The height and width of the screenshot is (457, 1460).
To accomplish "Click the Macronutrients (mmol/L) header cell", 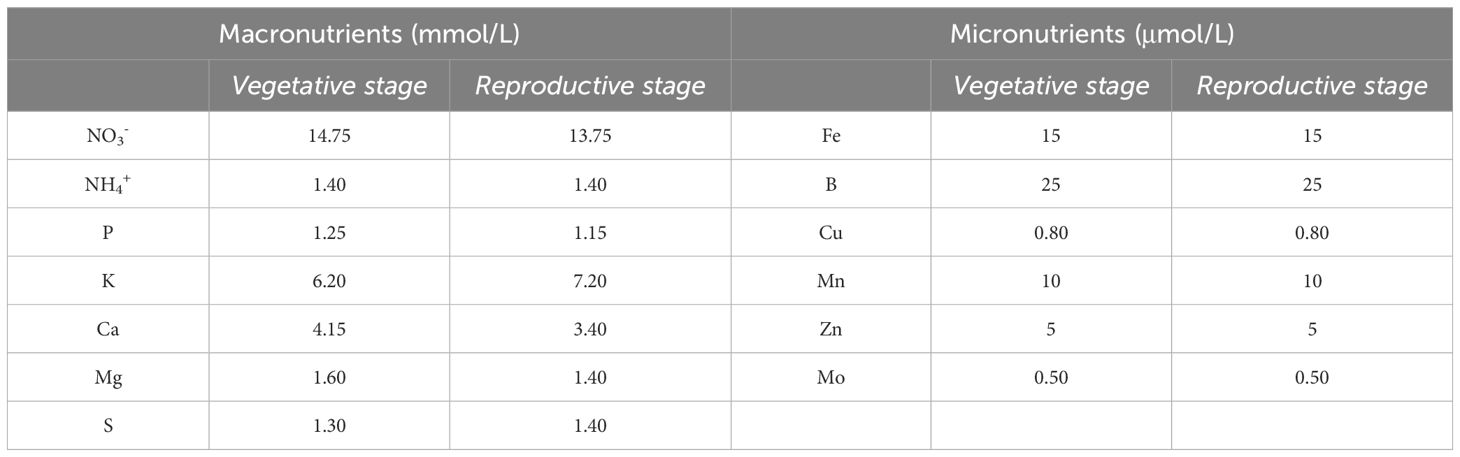I will pyautogui.click(x=369, y=34).
